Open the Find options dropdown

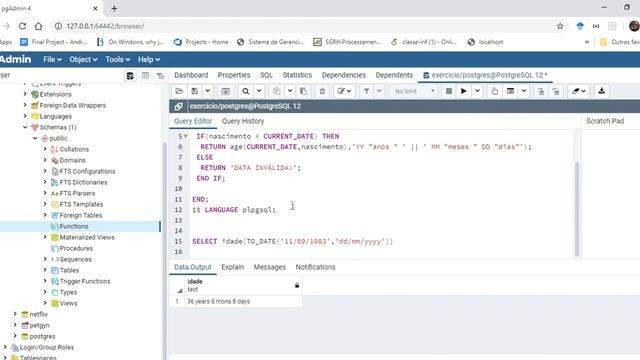coord(259,91)
